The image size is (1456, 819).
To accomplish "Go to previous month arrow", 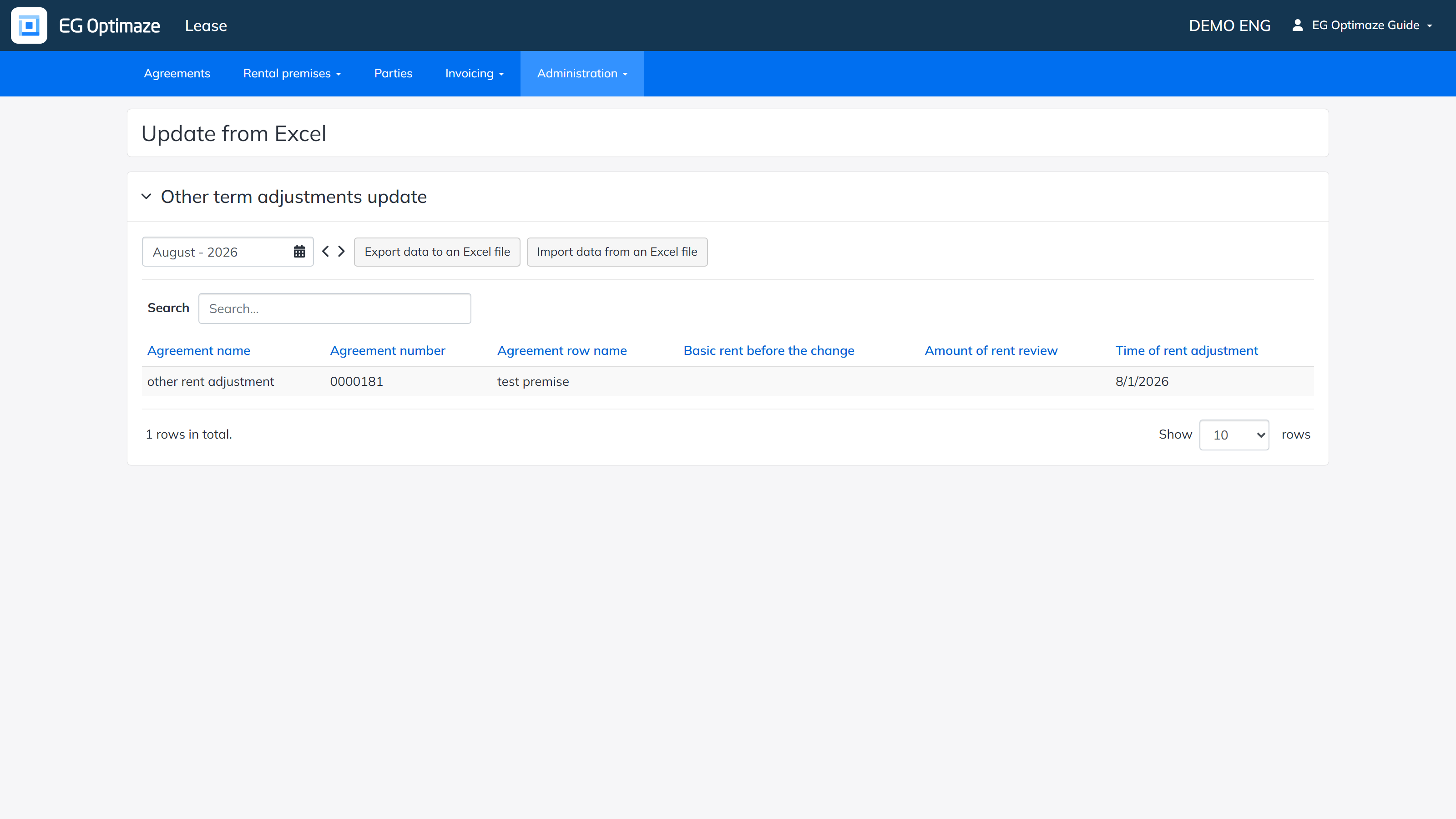I will [326, 251].
